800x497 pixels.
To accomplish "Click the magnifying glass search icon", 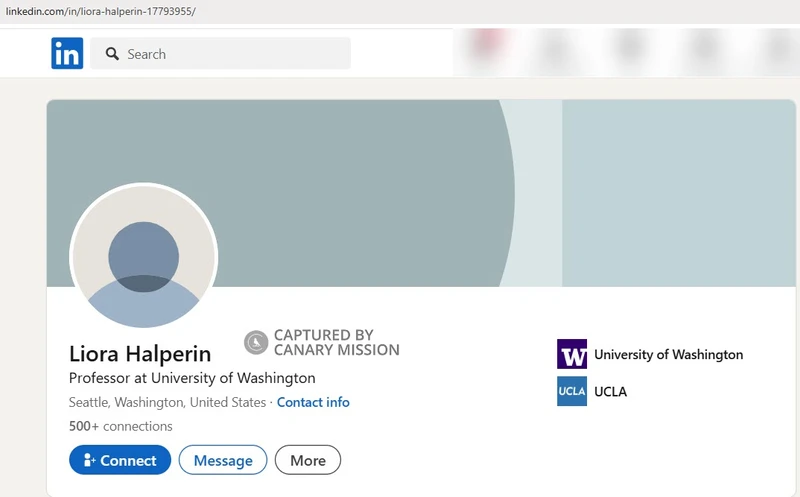I will (112, 54).
